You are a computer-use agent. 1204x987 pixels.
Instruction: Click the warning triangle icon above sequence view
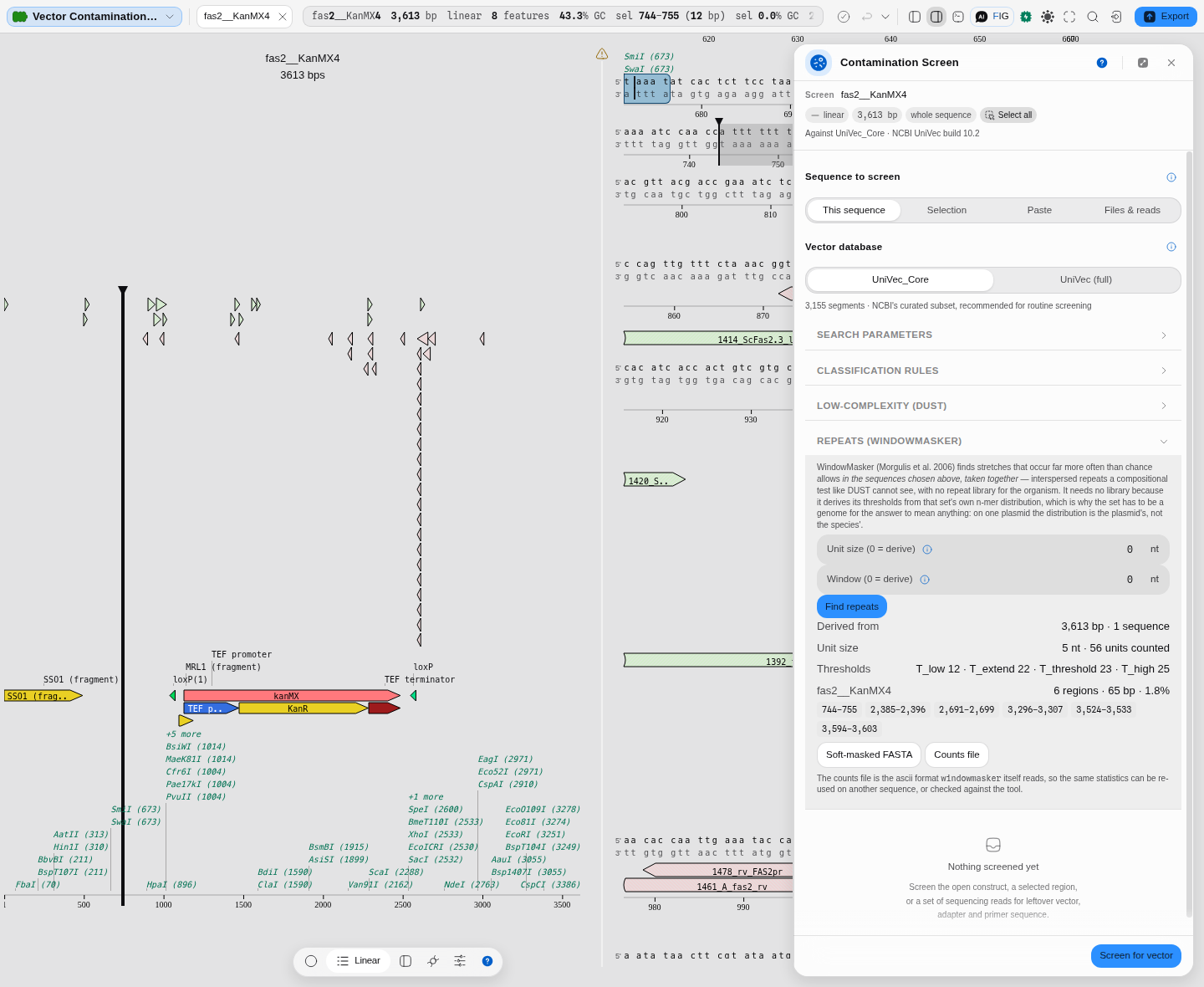pos(602,54)
